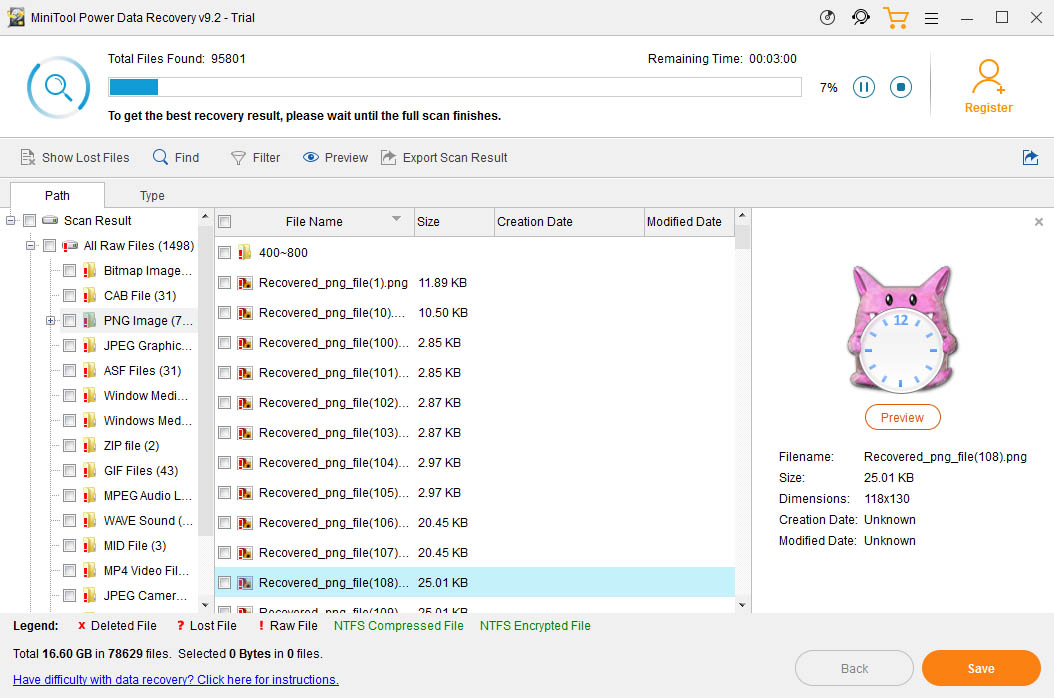Tick the Recovered_png_file(1).png checkbox

pos(225,283)
